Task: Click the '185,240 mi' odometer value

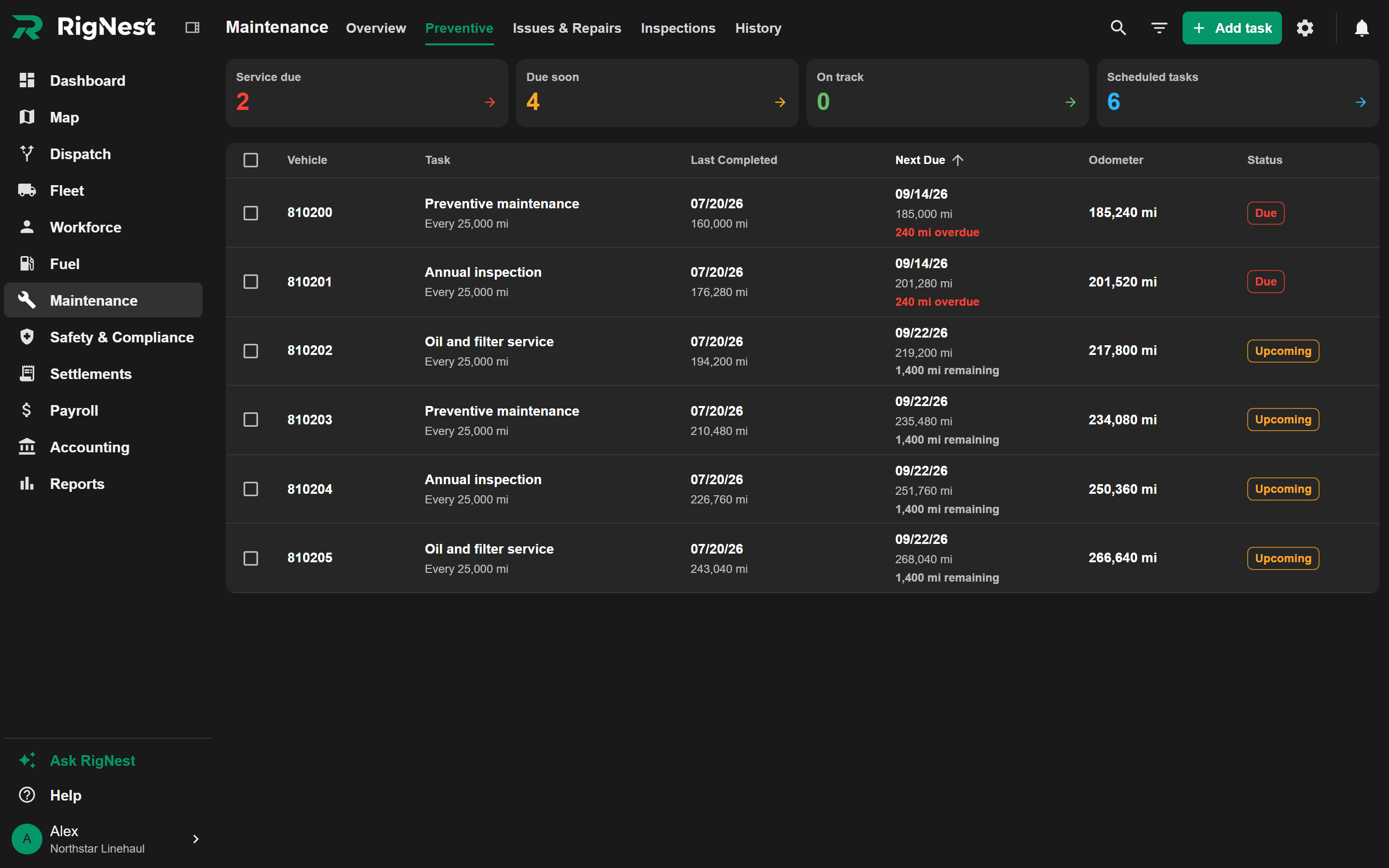Action: [1123, 212]
